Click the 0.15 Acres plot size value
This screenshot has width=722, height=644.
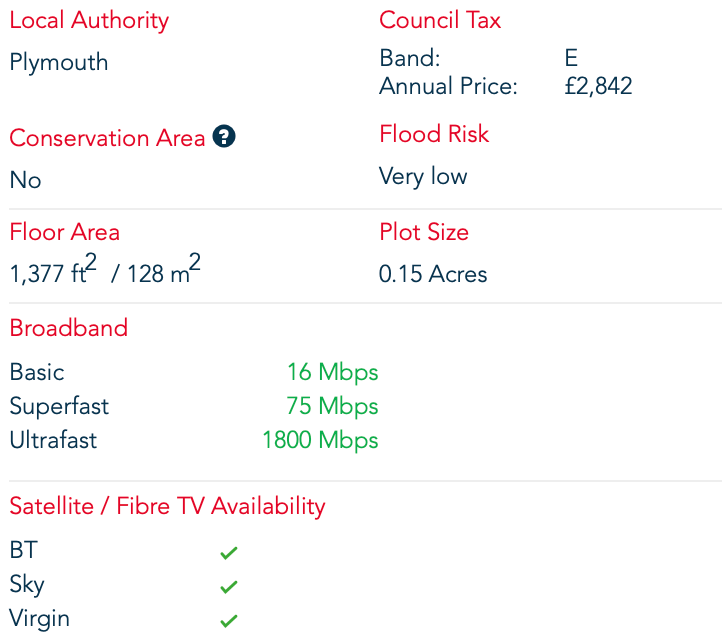[433, 274]
